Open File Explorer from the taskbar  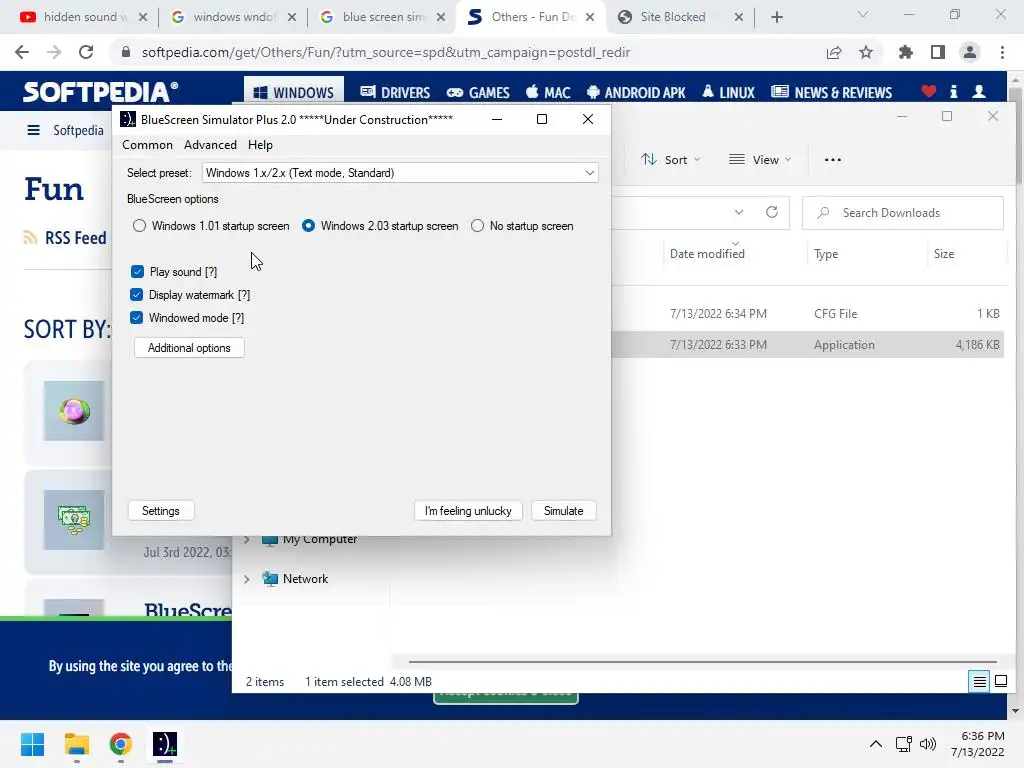(77, 744)
